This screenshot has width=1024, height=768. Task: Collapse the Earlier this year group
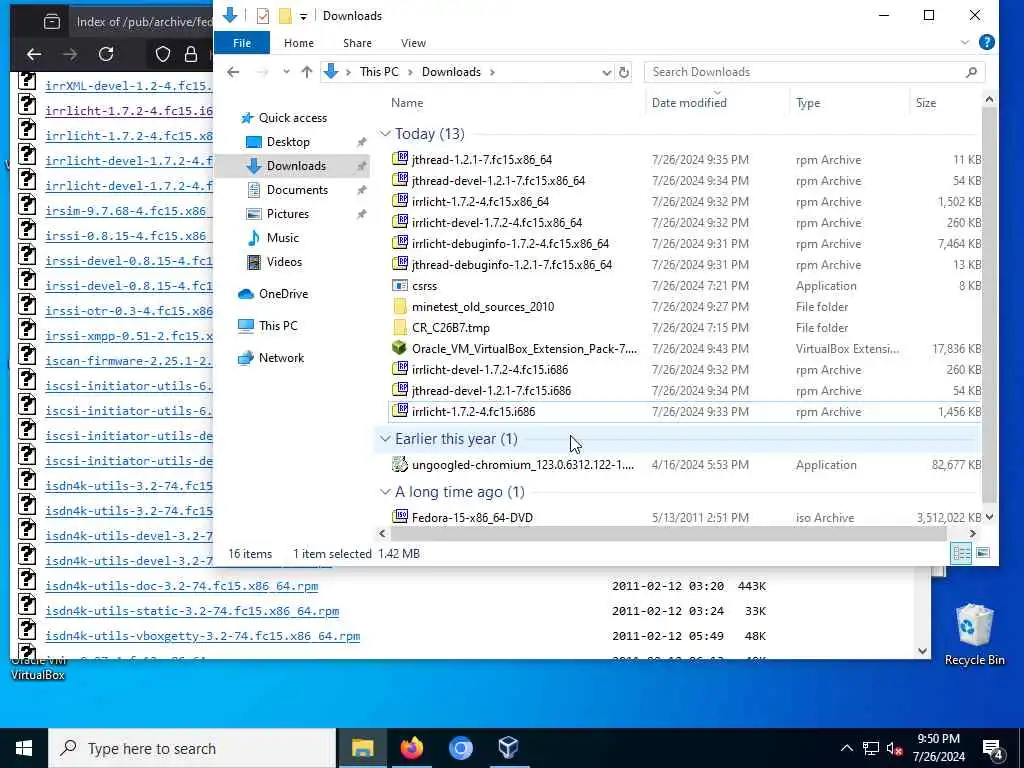[x=385, y=439]
